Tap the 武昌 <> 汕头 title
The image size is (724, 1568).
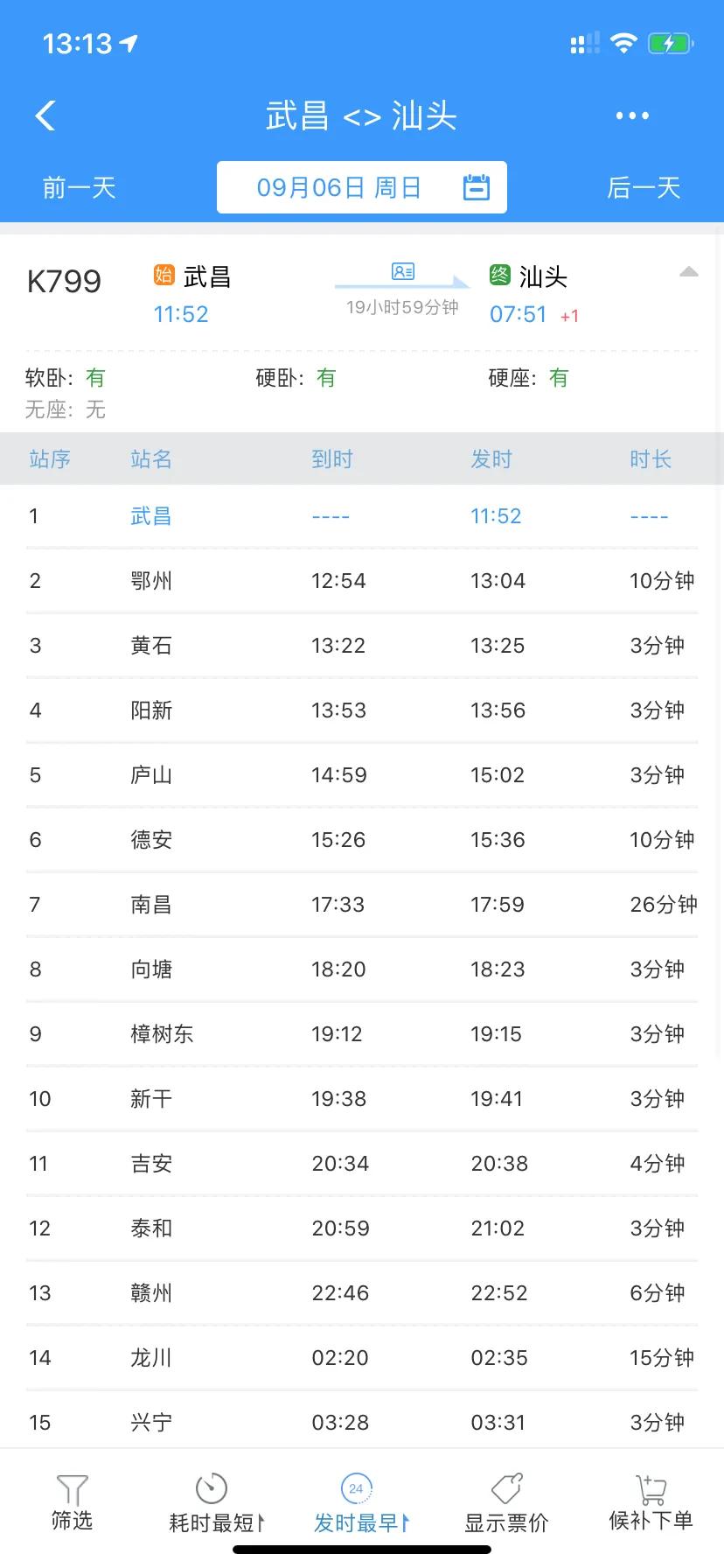pos(361,115)
